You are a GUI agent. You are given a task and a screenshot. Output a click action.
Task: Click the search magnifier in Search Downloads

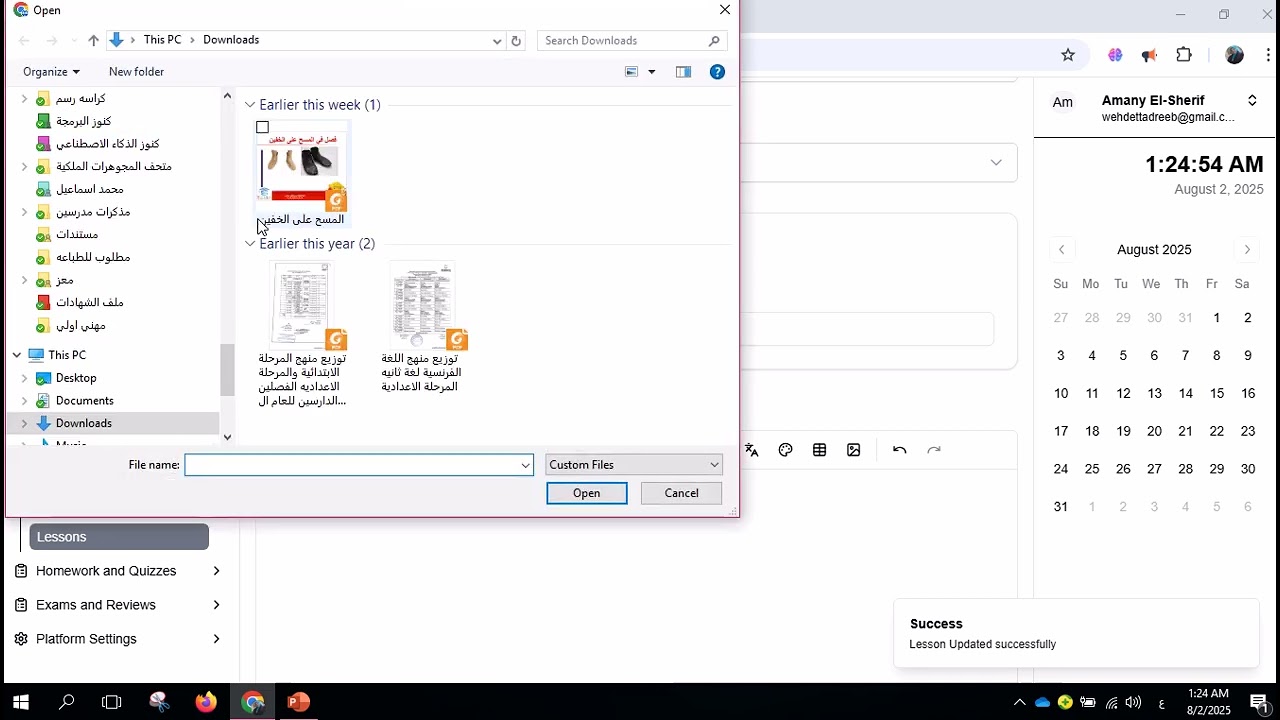click(714, 41)
